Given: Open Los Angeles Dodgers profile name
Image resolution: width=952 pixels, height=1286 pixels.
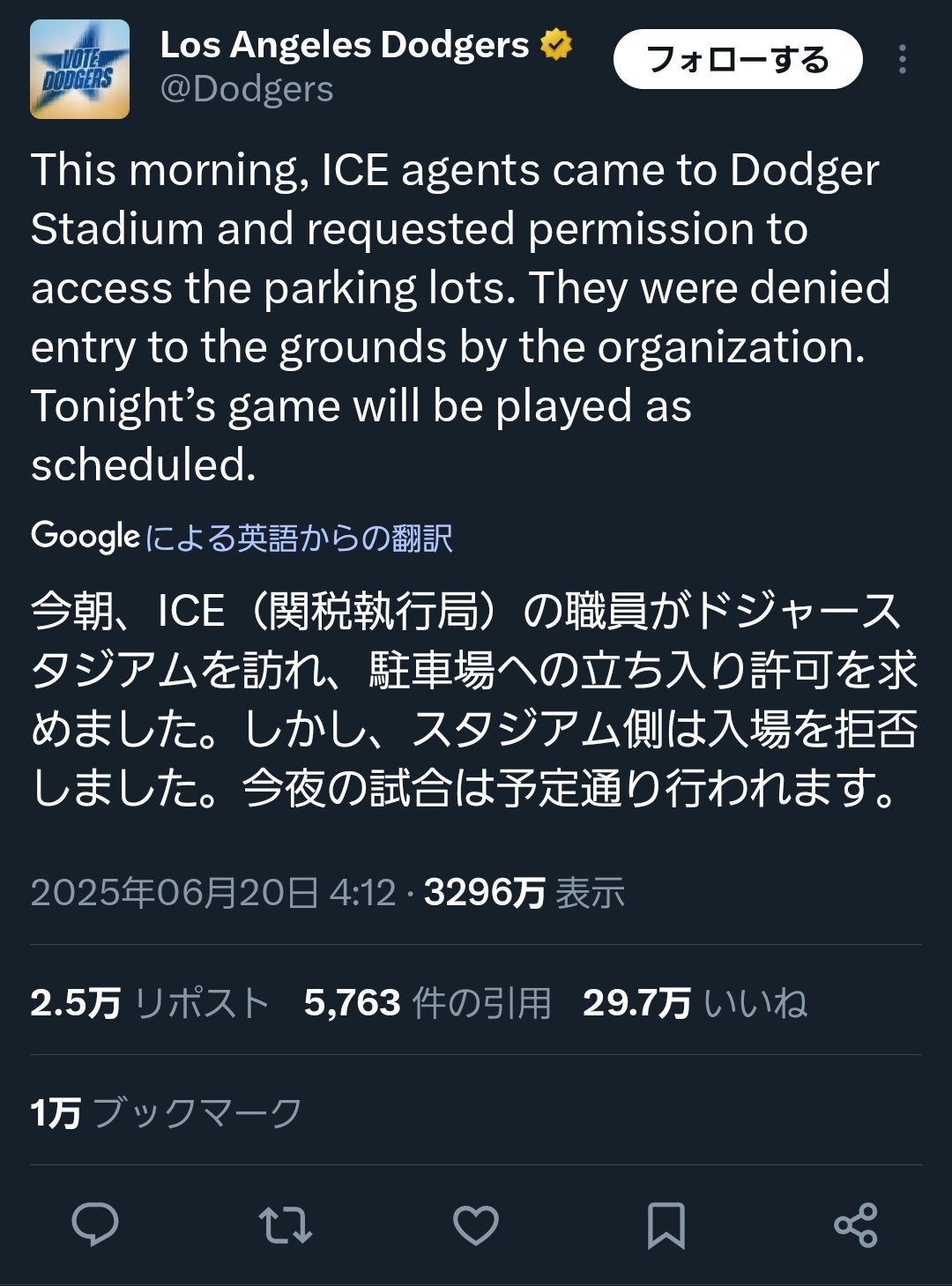Looking at the screenshot, I should click(x=344, y=45).
